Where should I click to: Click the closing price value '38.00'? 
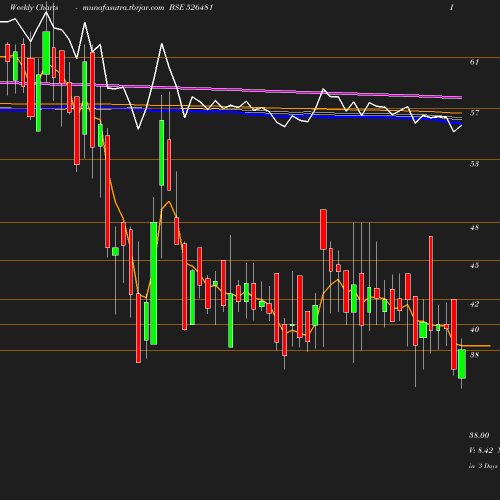coord(479,435)
